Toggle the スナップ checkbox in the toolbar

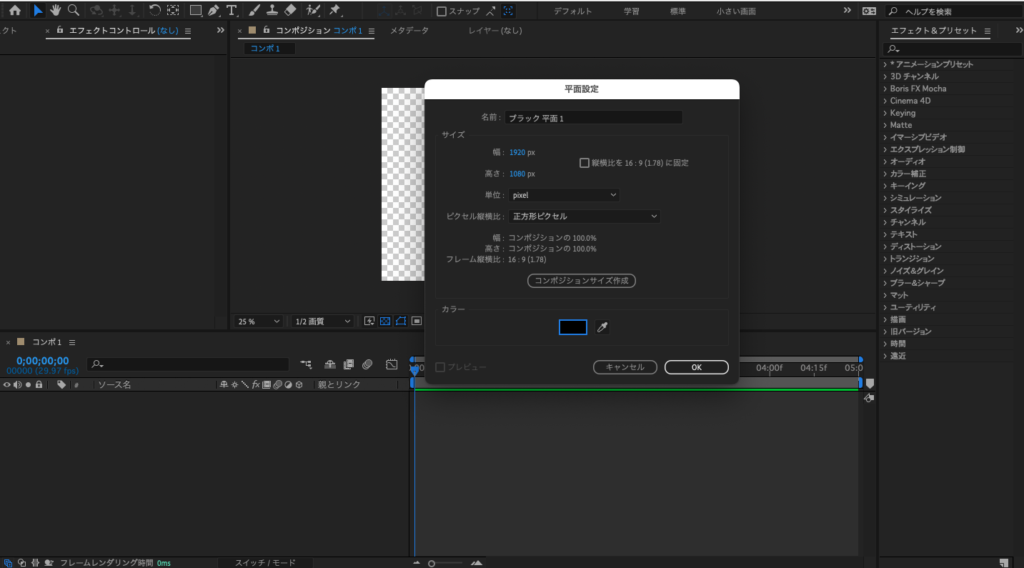click(441, 11)
